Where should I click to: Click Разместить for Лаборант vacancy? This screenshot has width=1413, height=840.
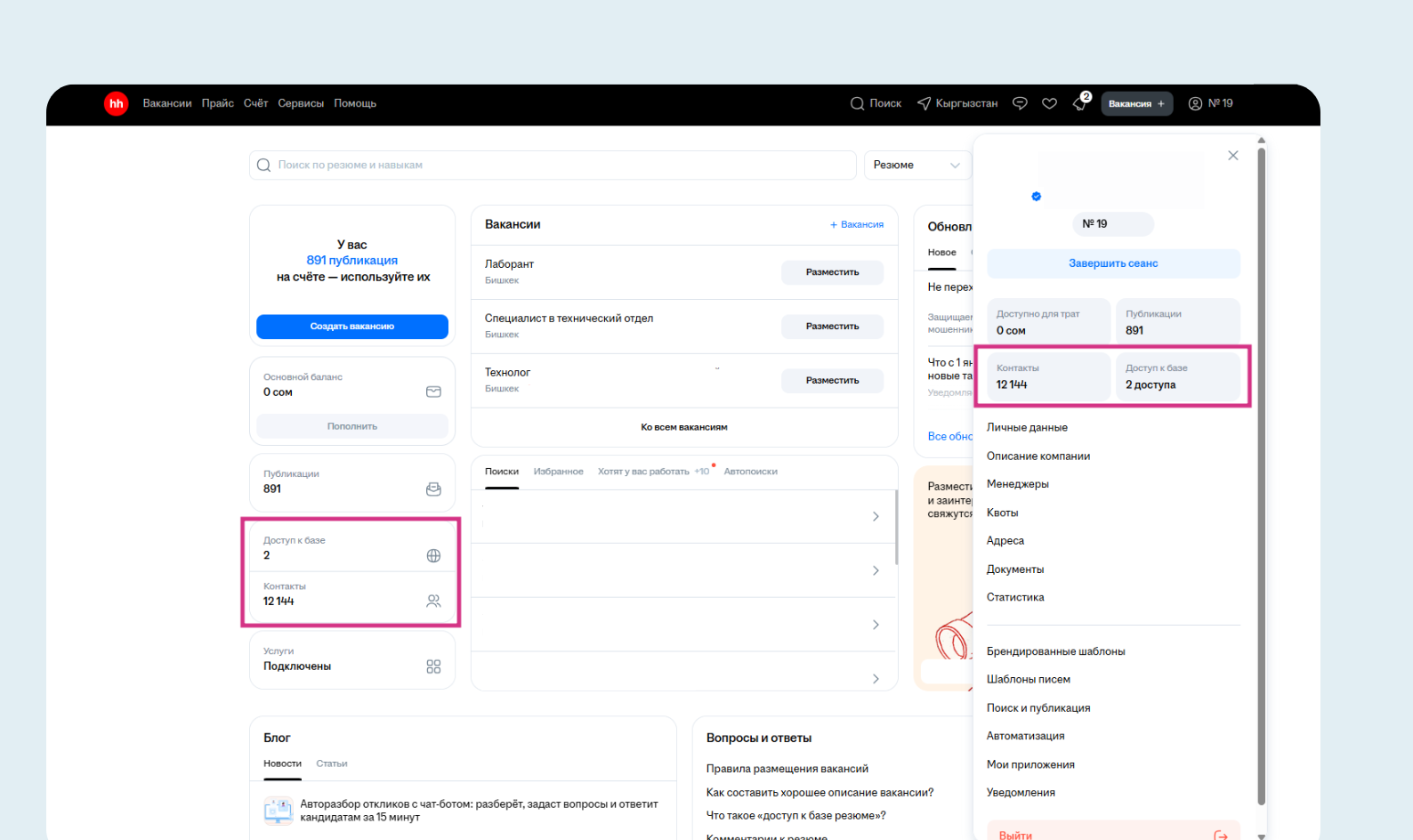(833, 272)
